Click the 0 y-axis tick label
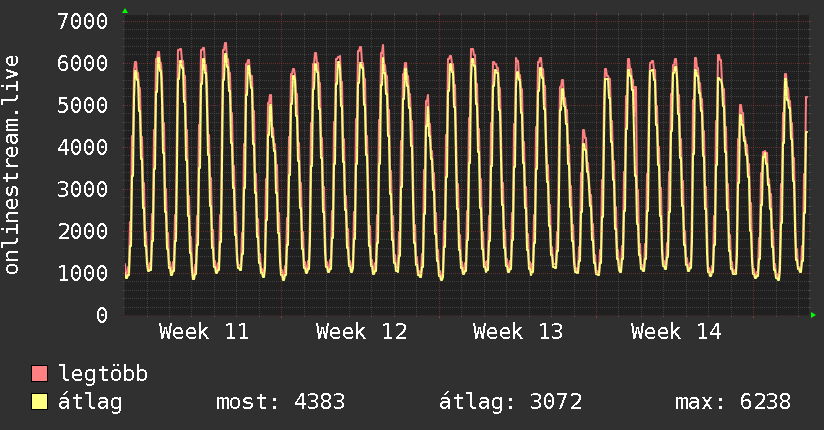This screenshot has width=824, height=430. coord(101,315)
